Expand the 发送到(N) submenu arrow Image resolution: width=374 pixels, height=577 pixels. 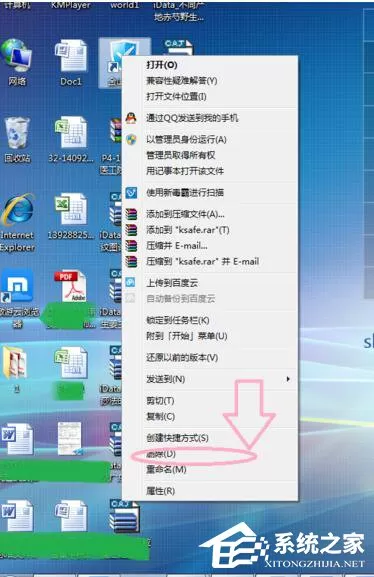(x=288, y=379)
